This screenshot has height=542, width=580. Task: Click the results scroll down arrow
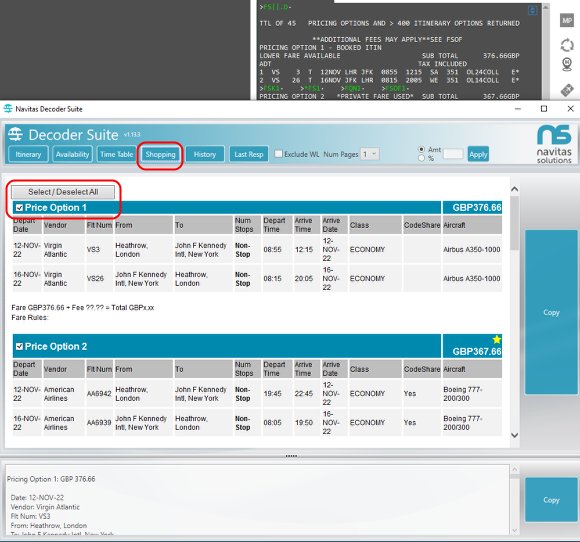coord(514,435)
